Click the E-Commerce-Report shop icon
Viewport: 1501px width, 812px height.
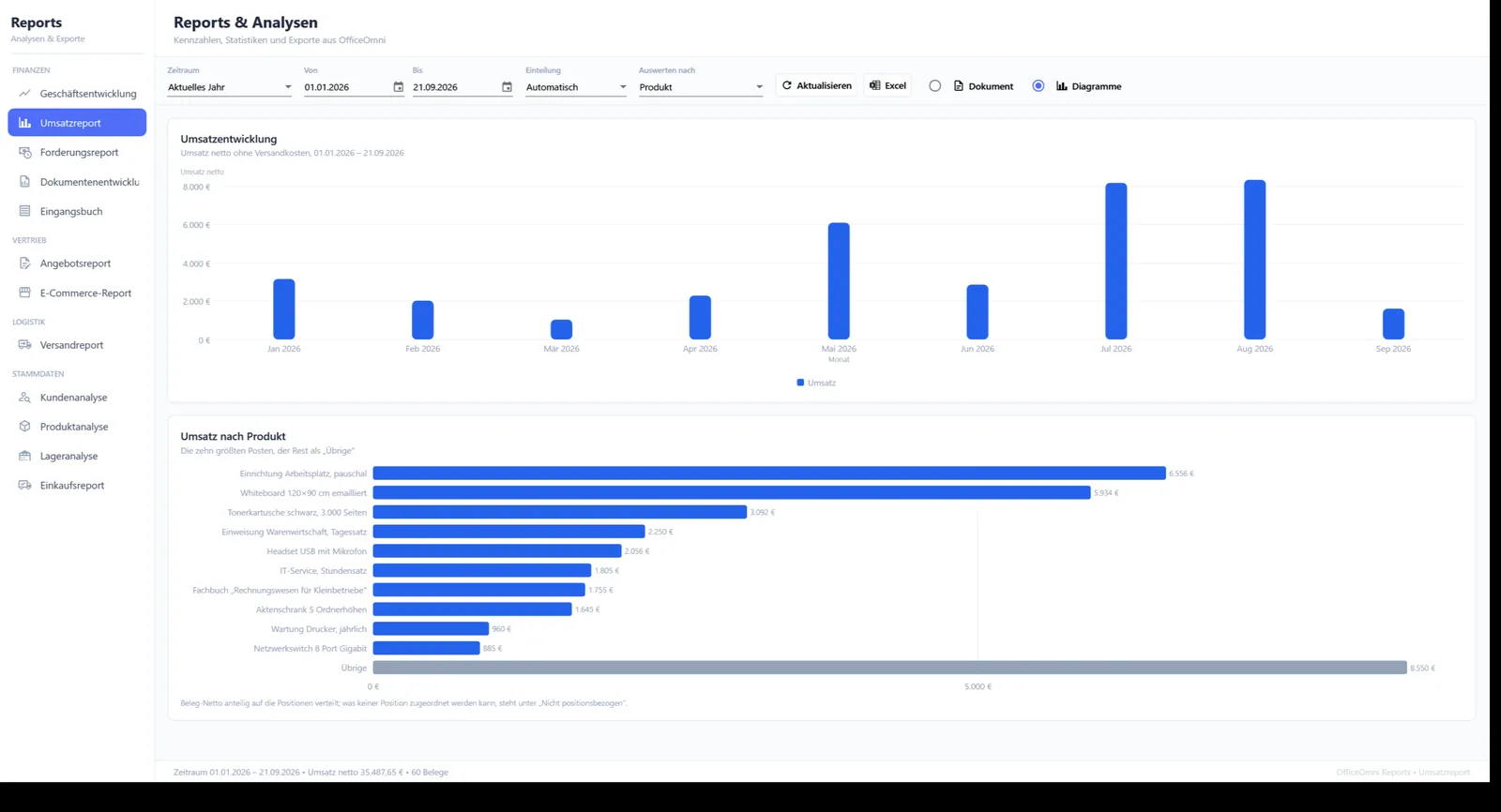pos(25,293)
